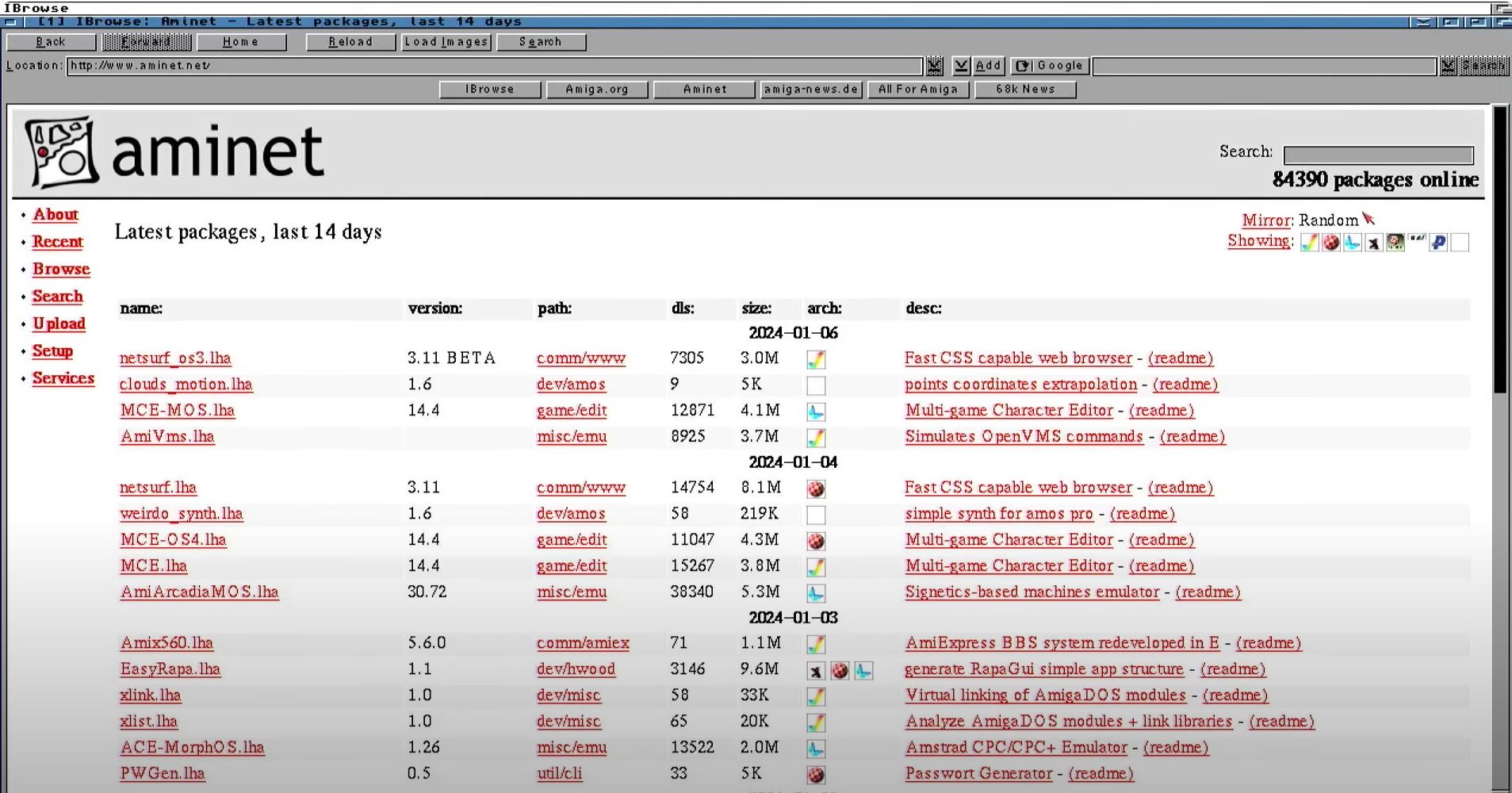Viewport: 1512px width, 793px height.
Task: Open the Browse link in sidebar
Action: 61,270
